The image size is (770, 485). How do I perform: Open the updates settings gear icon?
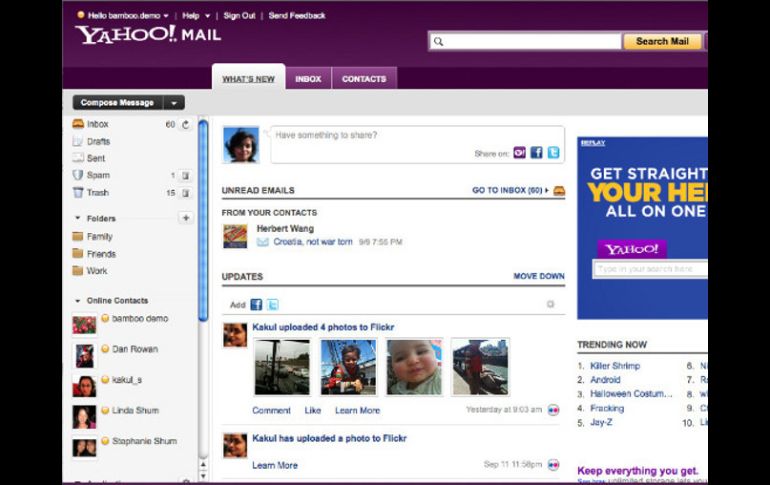550,304
